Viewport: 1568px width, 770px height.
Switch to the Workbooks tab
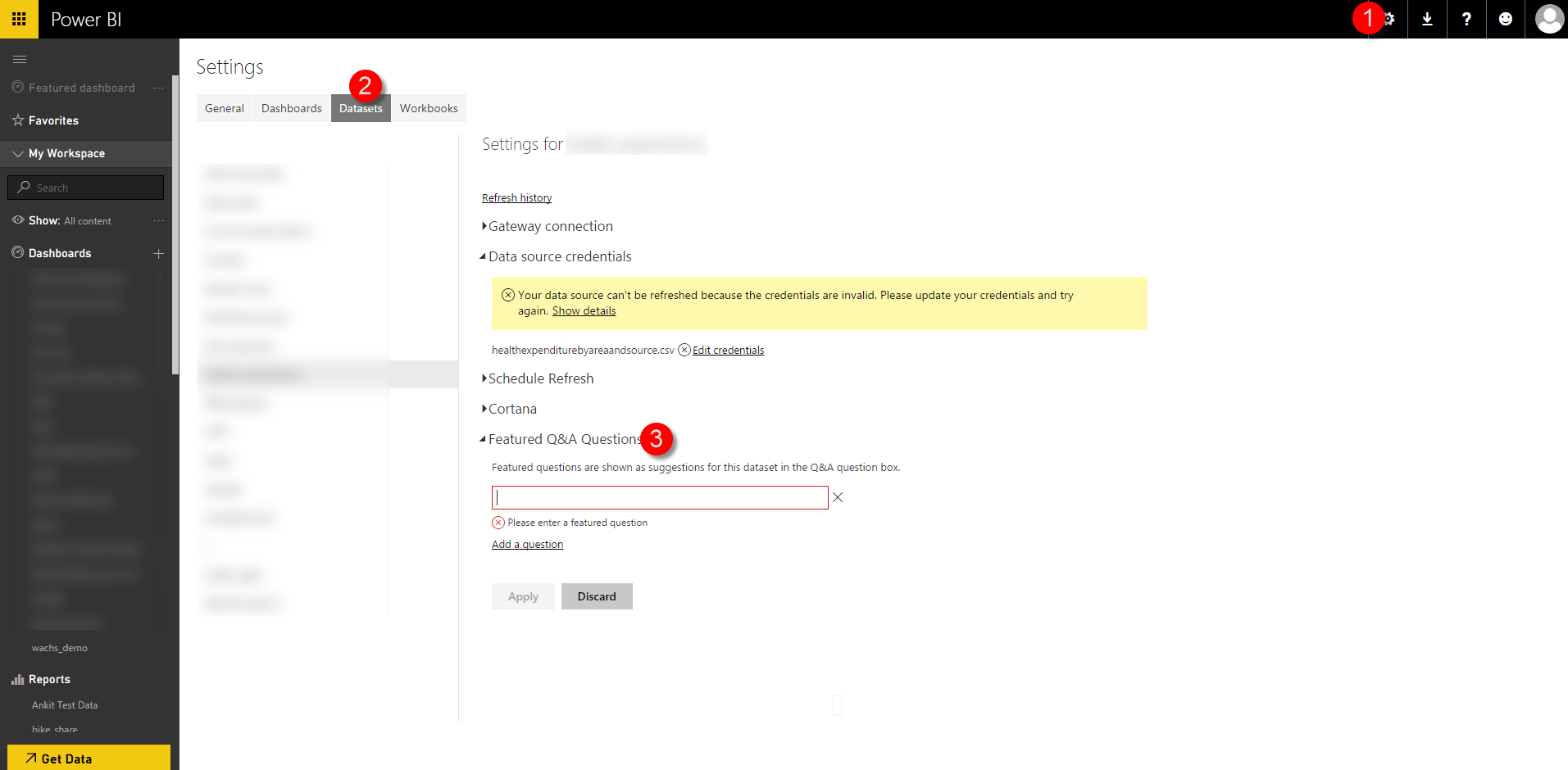[428, 107]
